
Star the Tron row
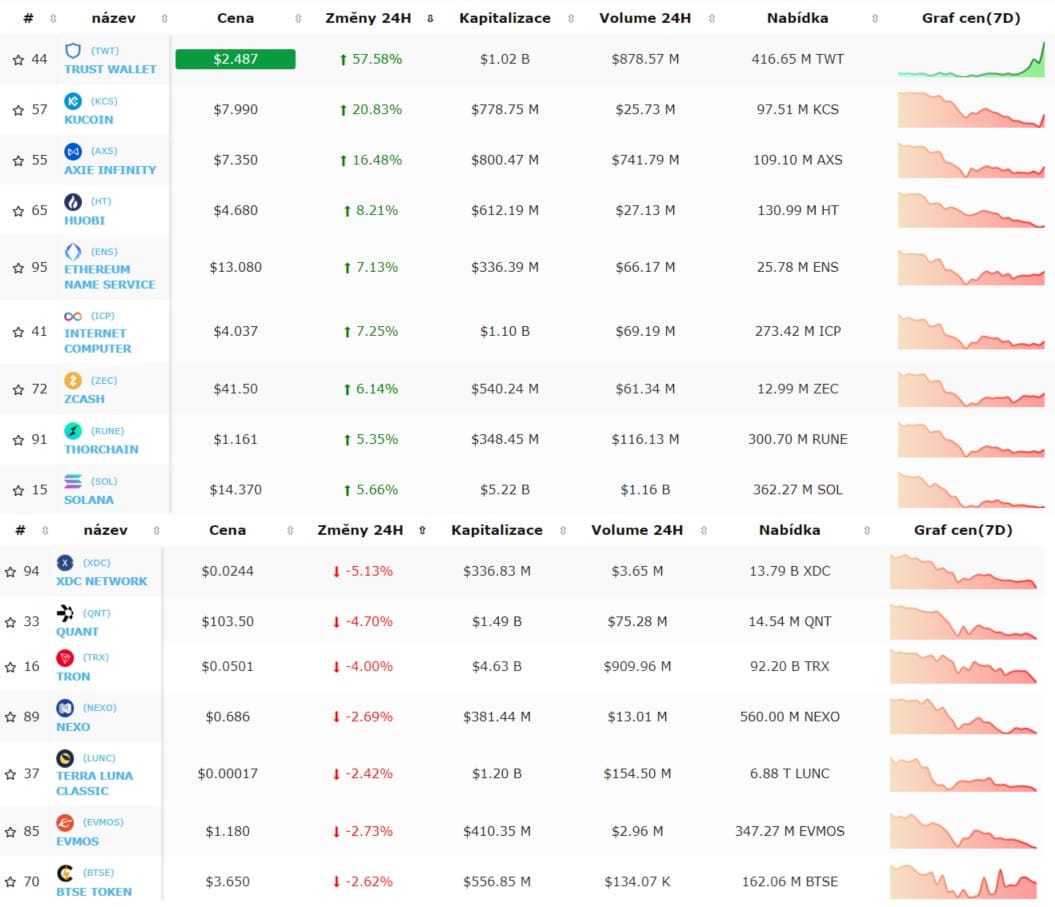coord(10,667)
